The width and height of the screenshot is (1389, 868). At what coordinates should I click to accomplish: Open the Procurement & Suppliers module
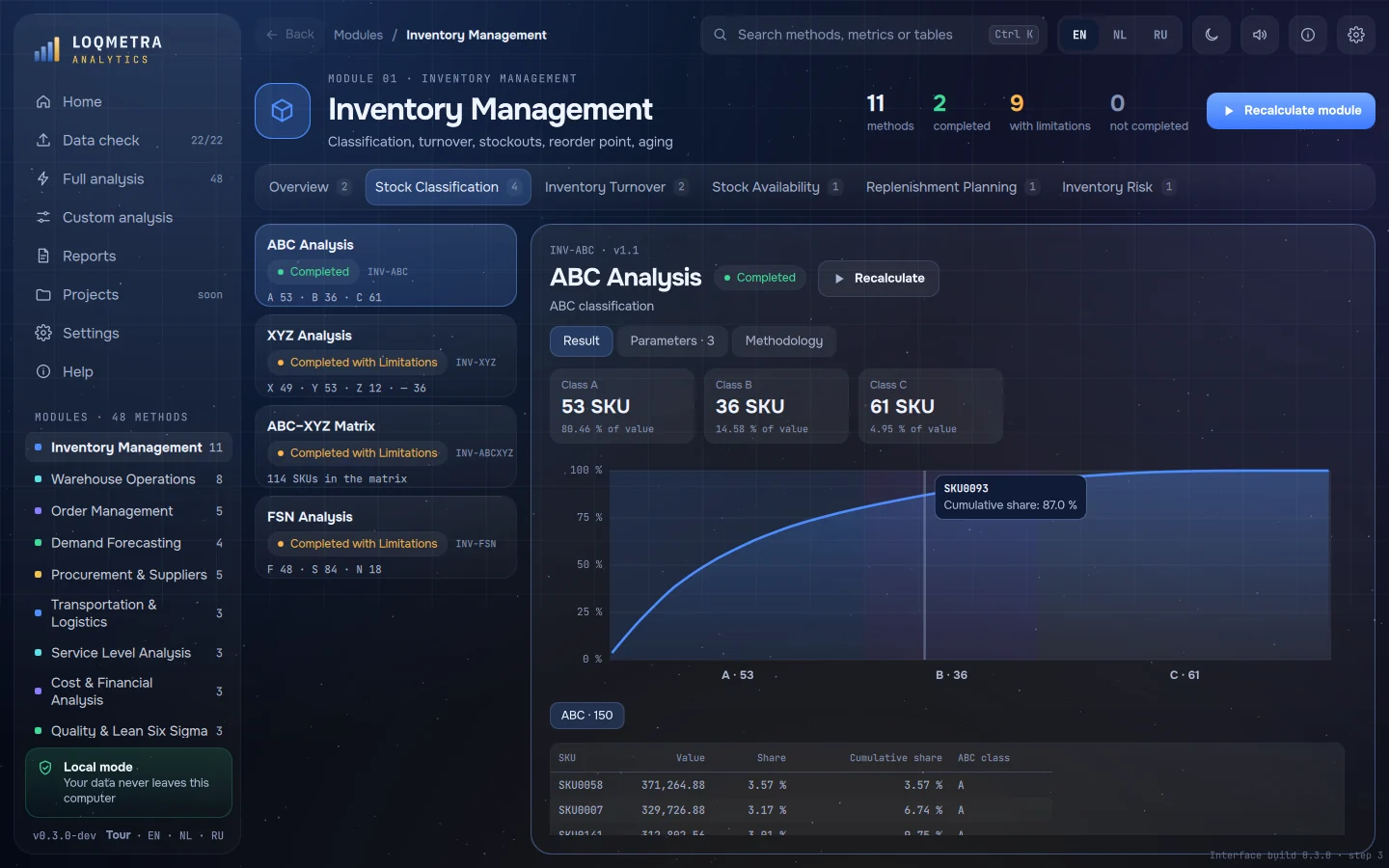pos(128,575)
